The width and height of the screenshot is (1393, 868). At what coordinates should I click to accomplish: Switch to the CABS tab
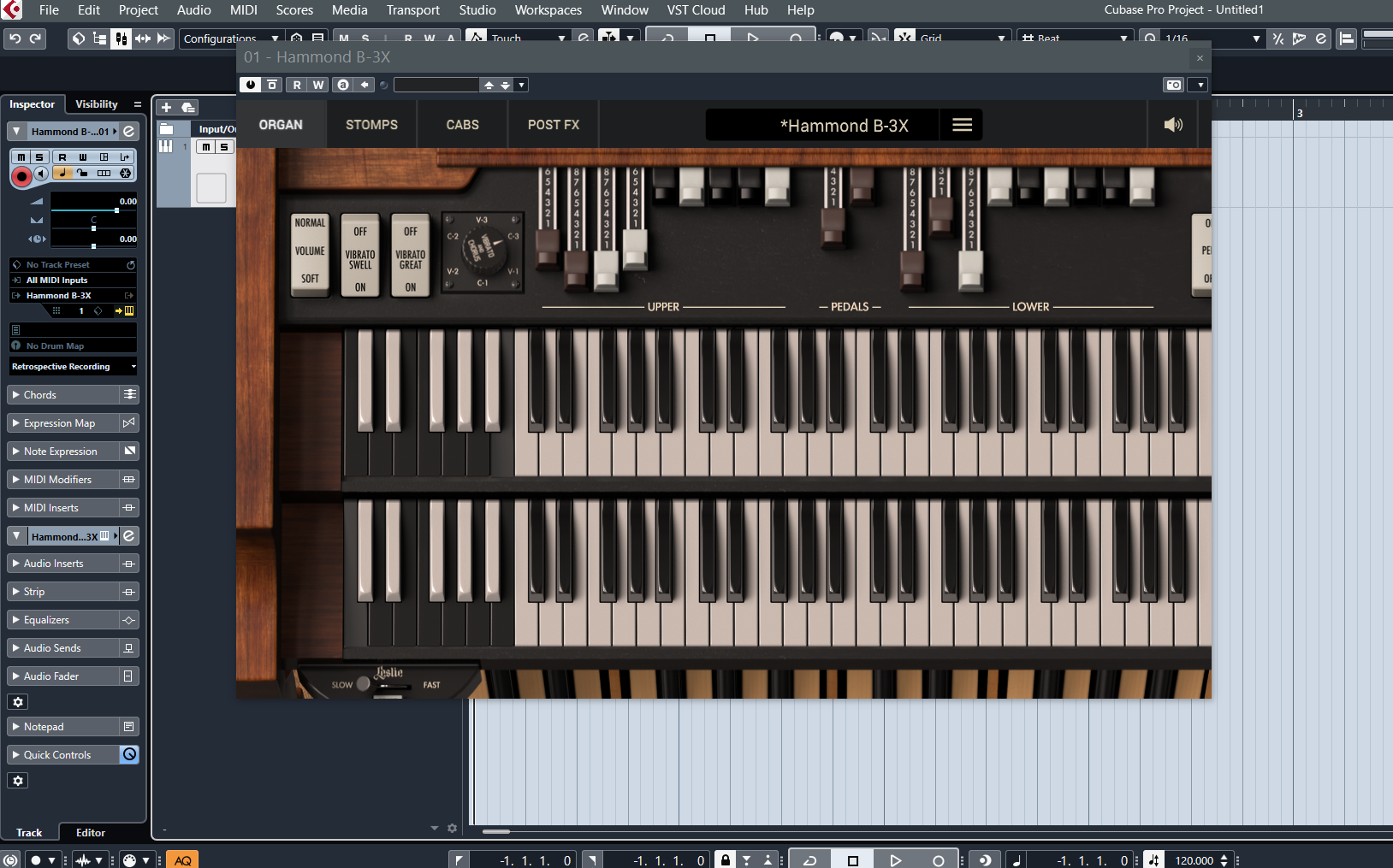click(x=462, y=125)
